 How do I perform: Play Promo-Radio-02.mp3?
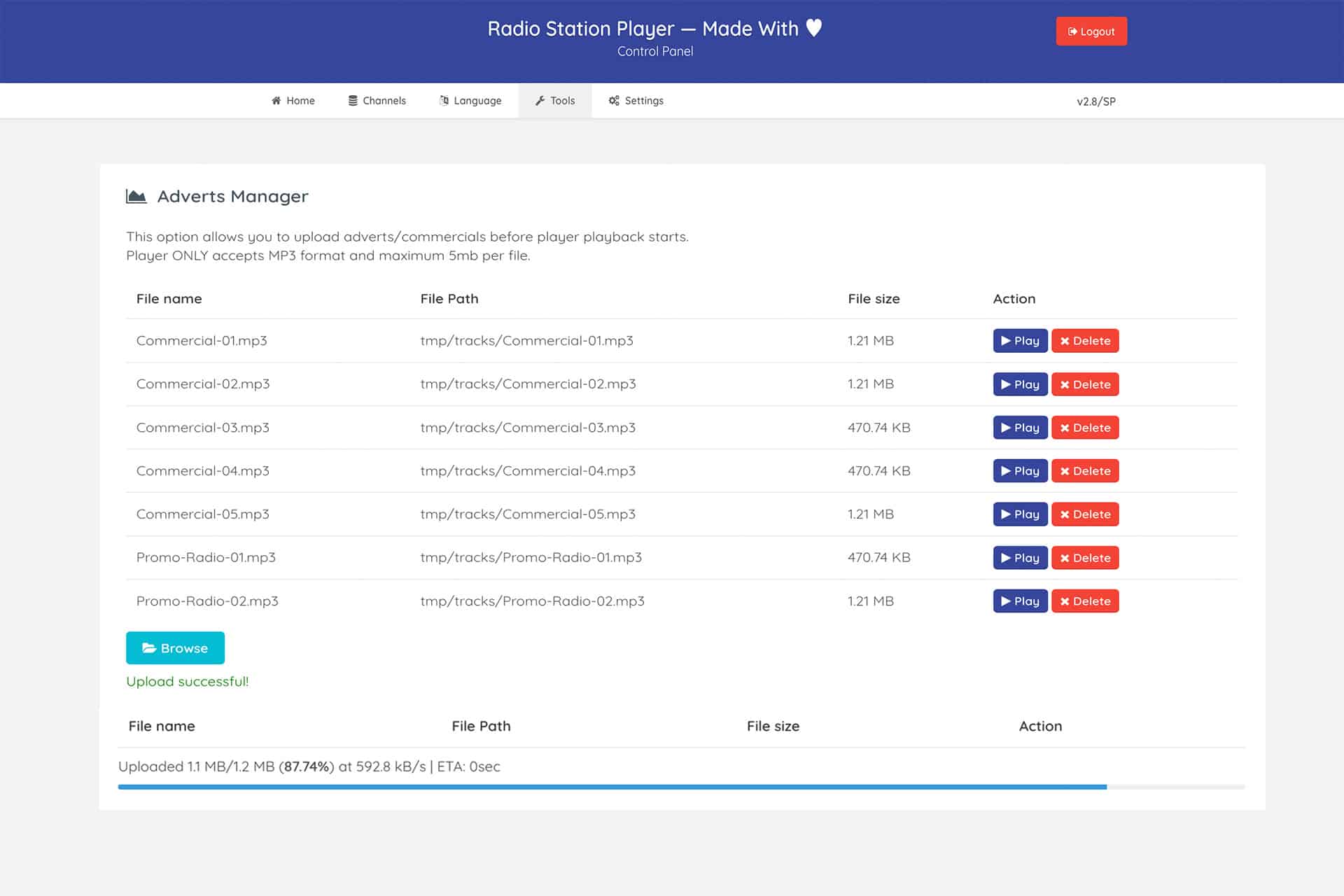coord(1020,601)
